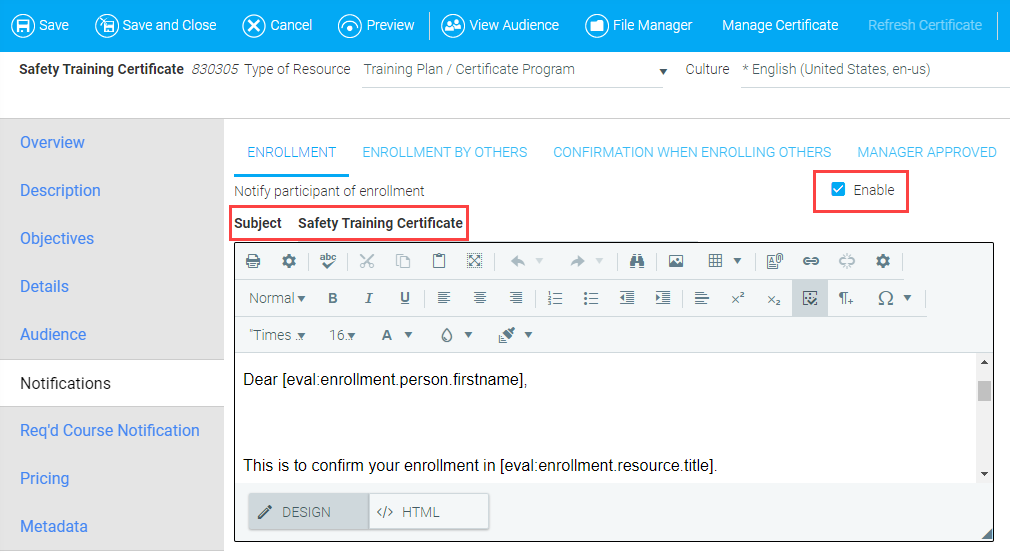Open the Pricing section in sidebar
The width and height of the screenshot is (1010, 553).
[x=45, y=478]
